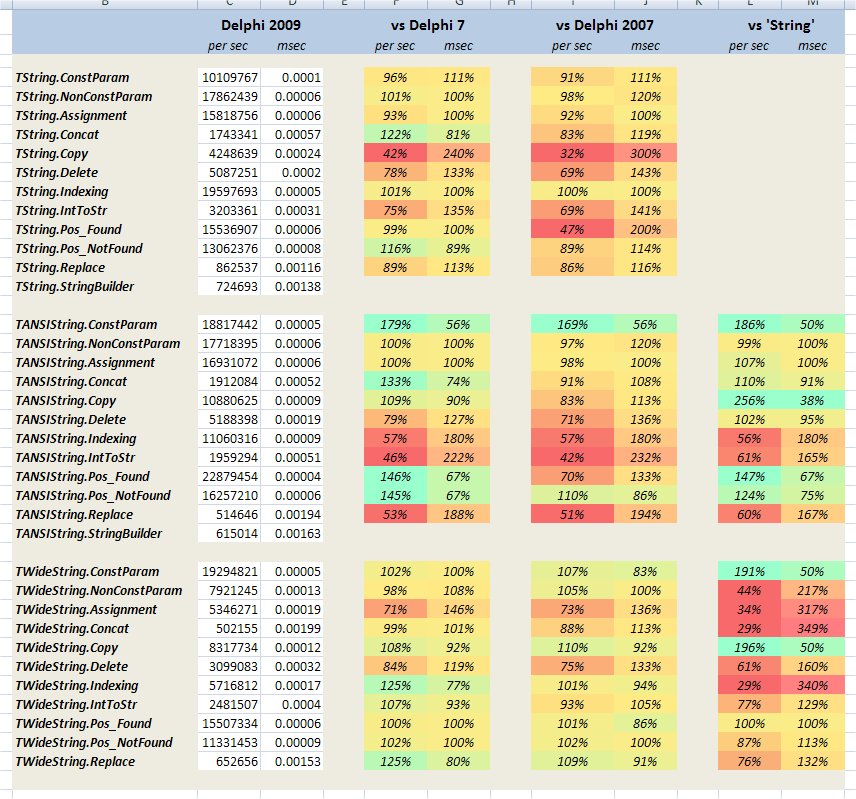Click the cell containing 10109767
Screen dimensions: 856x799
(x=229, y=77)
